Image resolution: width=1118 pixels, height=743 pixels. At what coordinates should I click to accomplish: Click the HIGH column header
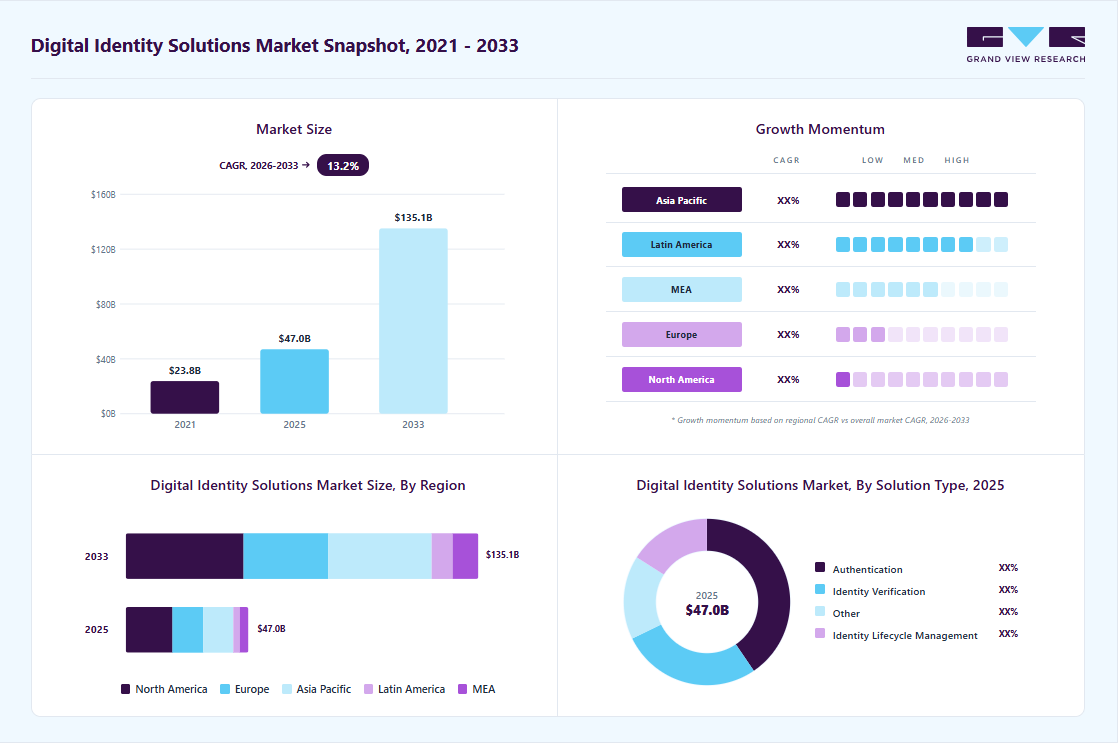point(957,160)
